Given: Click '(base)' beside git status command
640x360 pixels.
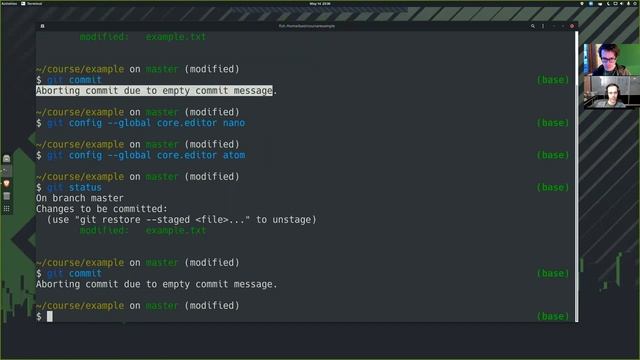Looking at the screenshot, I should [553, 187].
